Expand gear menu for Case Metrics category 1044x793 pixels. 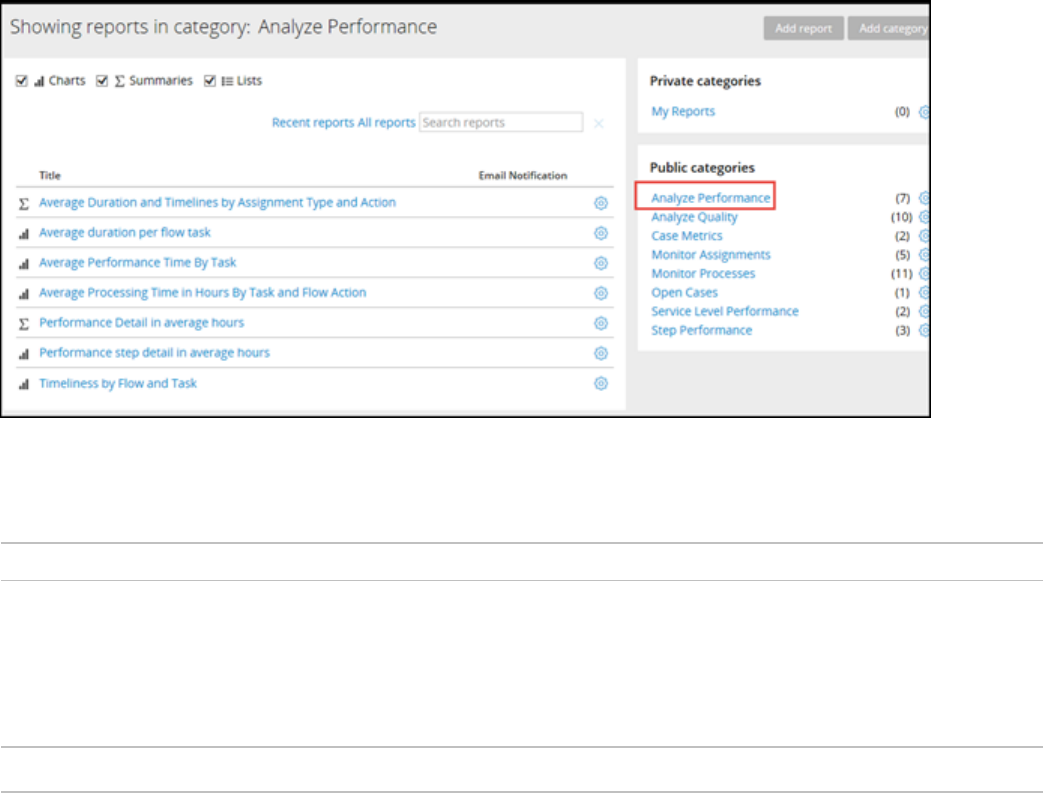[924, 236]
